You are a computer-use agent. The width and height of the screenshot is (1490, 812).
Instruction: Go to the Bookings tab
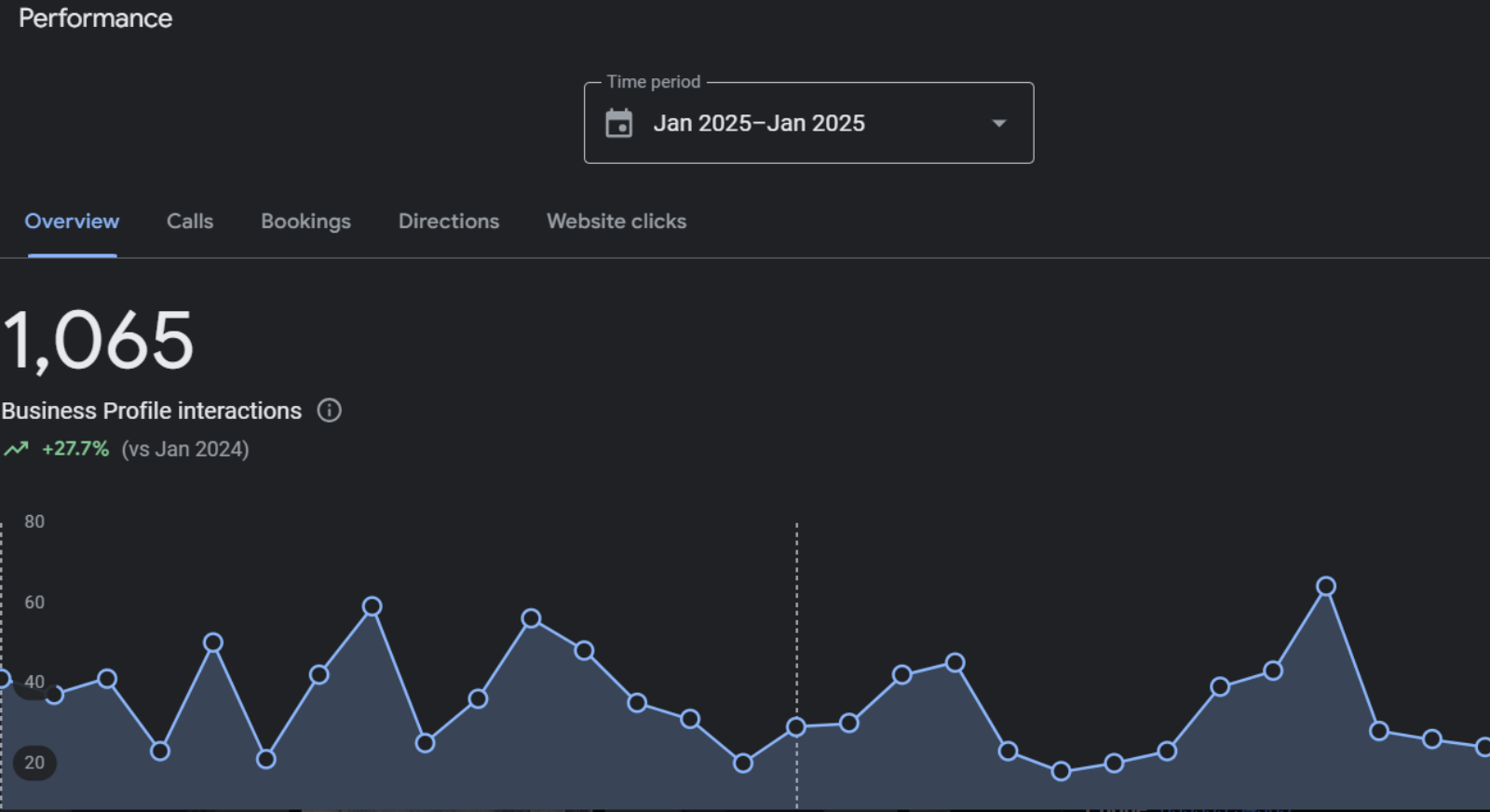305,222
